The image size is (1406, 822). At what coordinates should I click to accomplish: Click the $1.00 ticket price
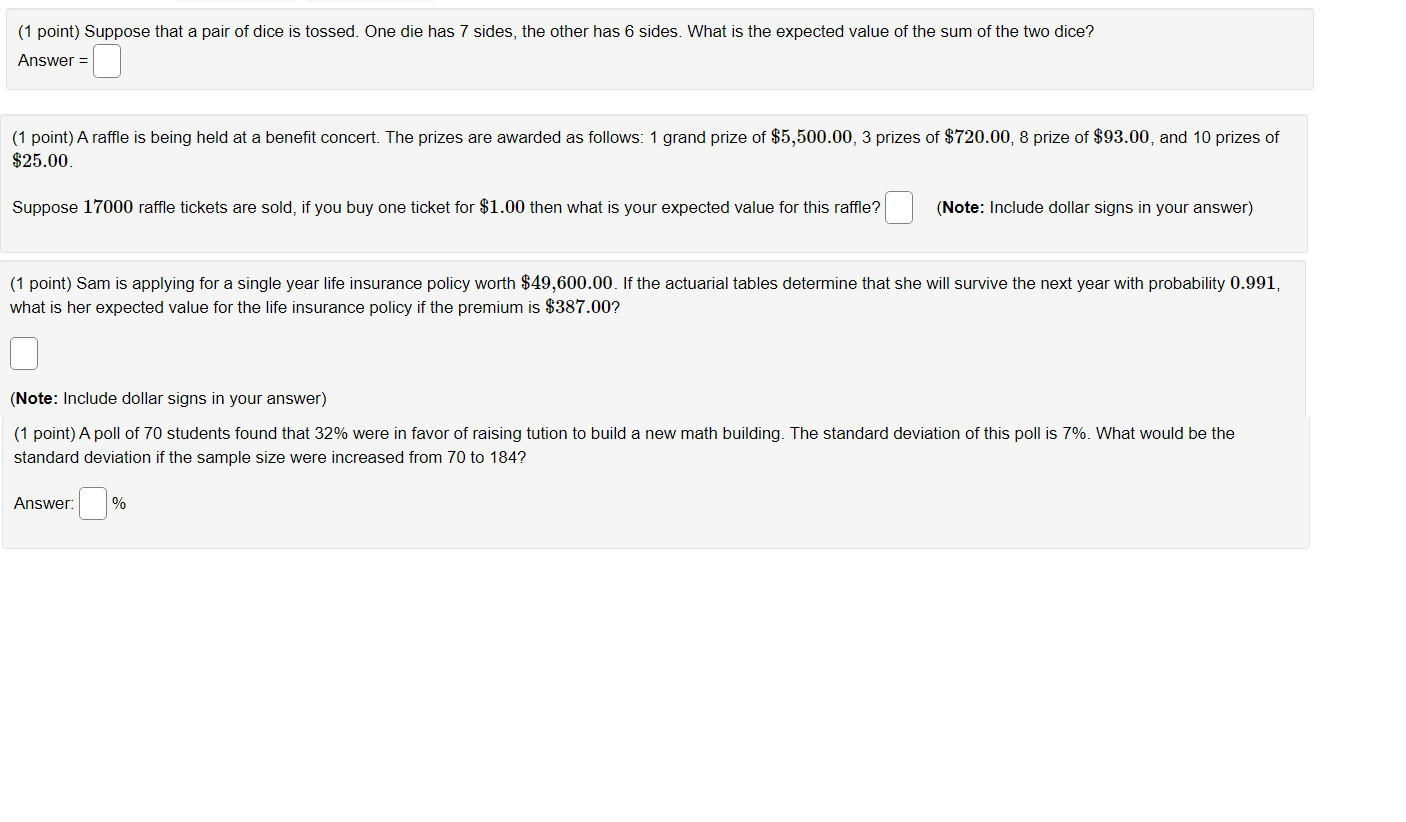(502, 208)
